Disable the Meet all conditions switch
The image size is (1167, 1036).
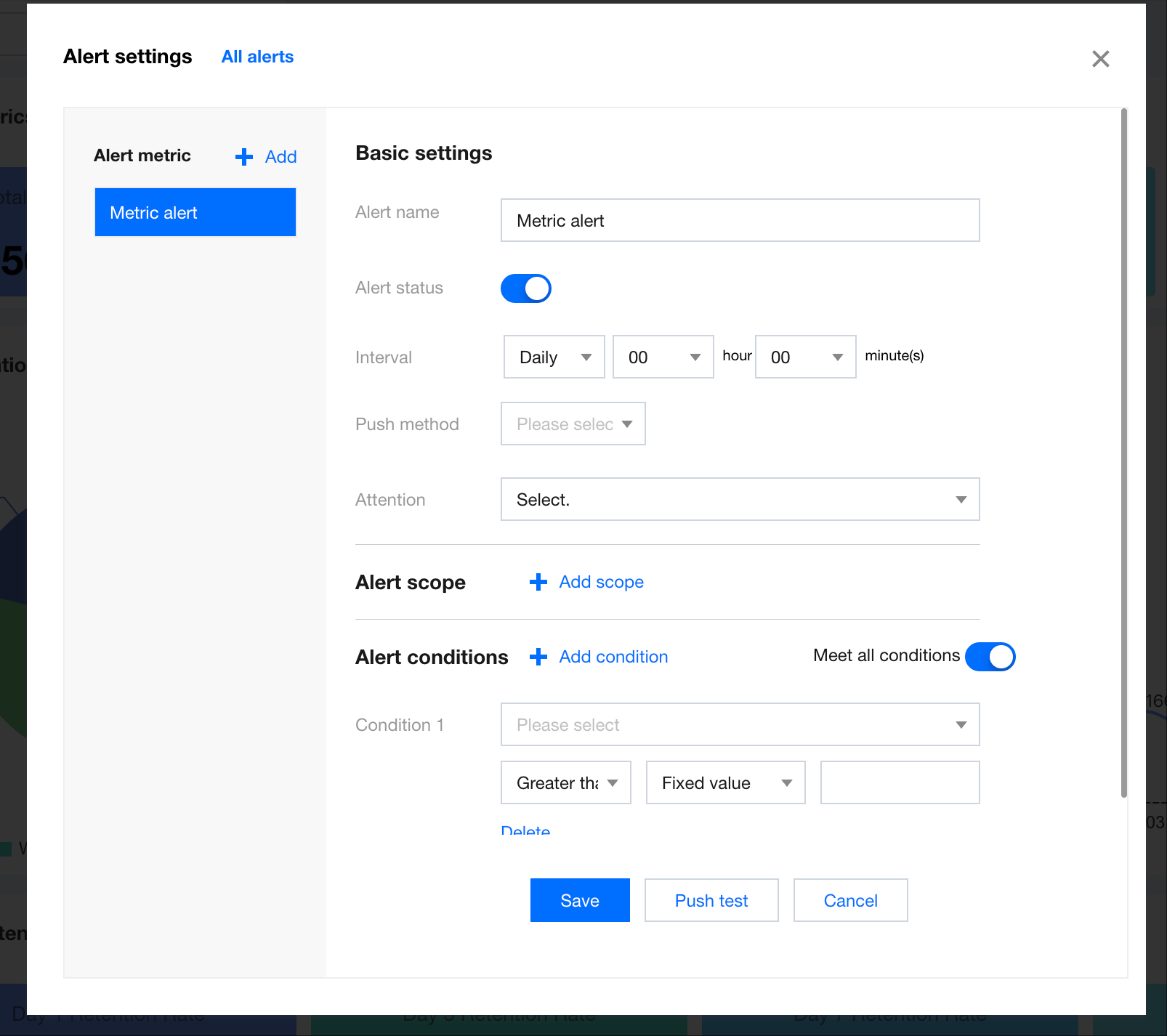coord(990,657)
